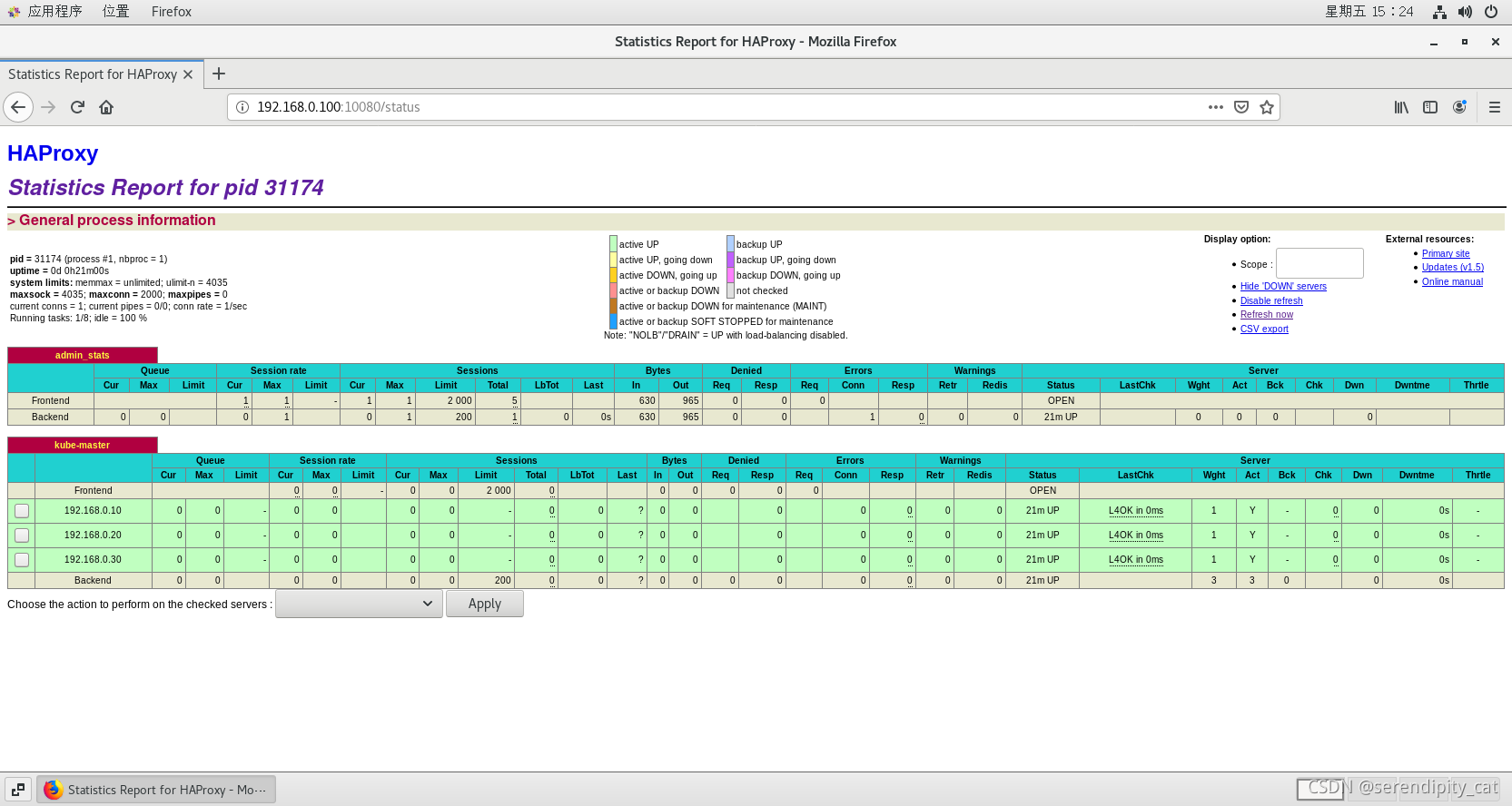Screen dimensions: 1512x806
Task: Open the server action dropdown
Action: [x=359, y=604]
